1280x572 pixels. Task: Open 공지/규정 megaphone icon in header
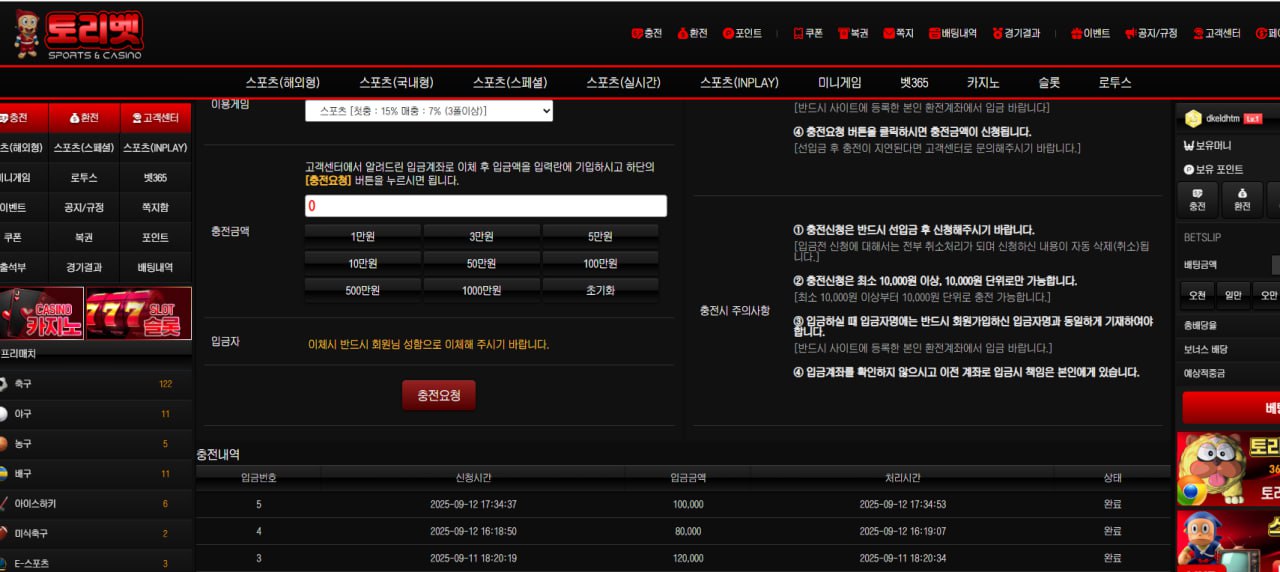point(1130,33)
